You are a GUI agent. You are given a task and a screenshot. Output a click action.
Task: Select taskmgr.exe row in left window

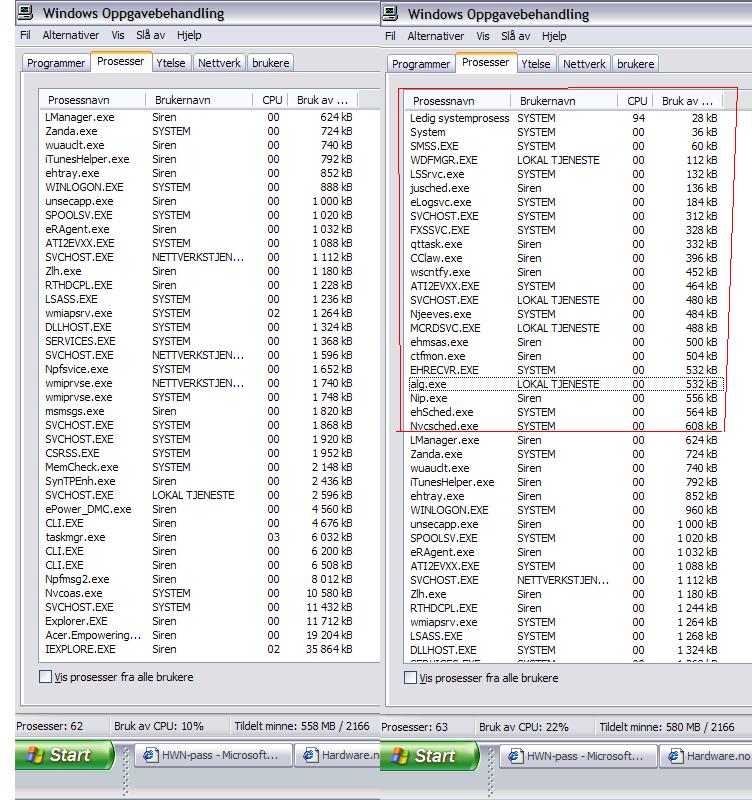199,537
